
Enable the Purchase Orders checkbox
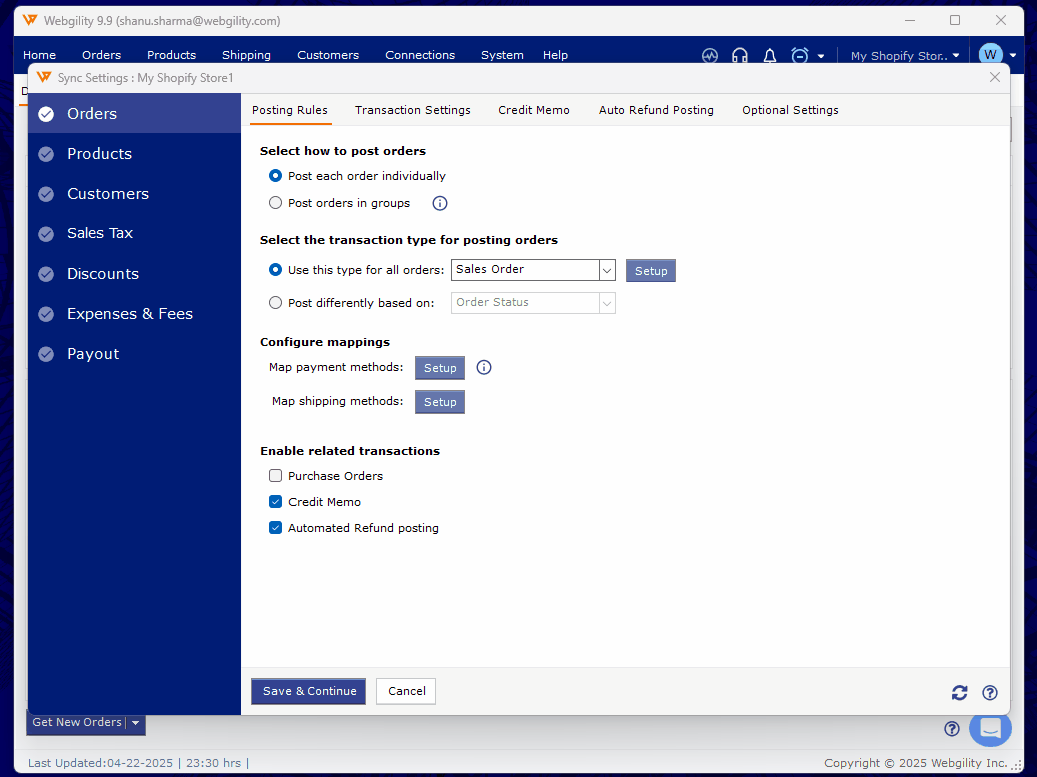point(276,476)
